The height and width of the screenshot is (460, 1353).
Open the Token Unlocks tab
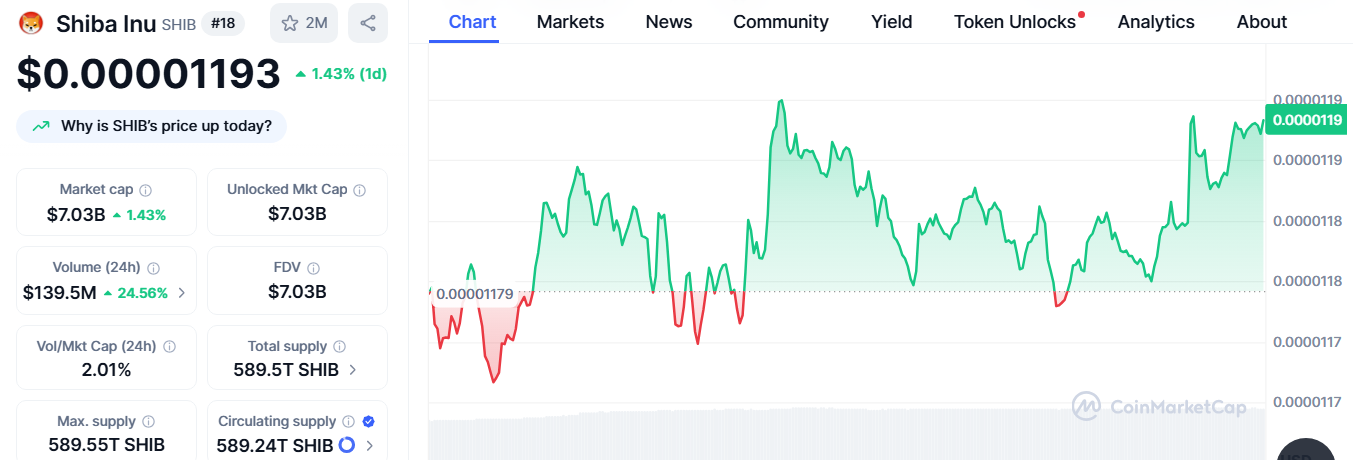point(1015,22)
